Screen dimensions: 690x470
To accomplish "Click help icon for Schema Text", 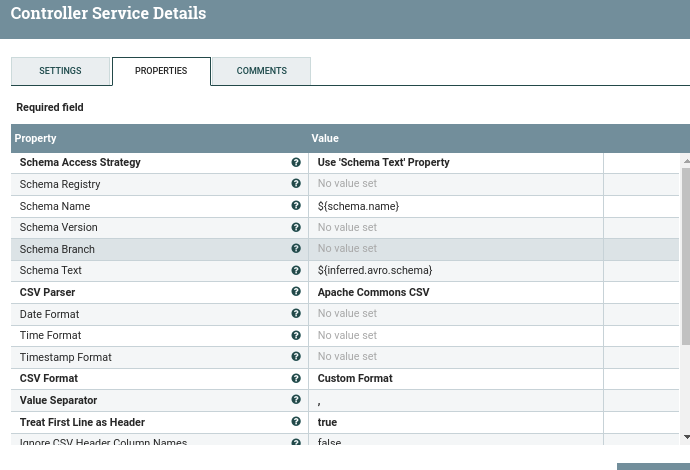I will tap(296, 270).
